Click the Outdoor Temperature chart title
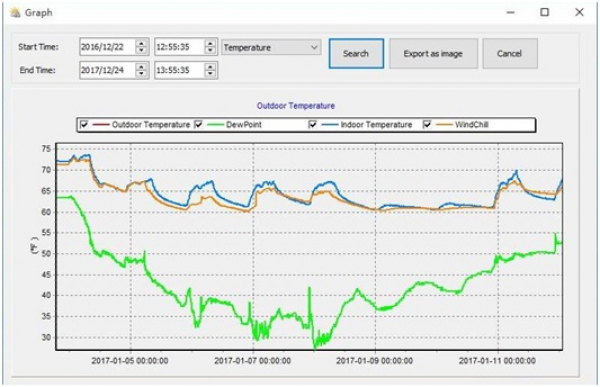Viewport: 600px width, 387px height. click(x=296, y=106)
